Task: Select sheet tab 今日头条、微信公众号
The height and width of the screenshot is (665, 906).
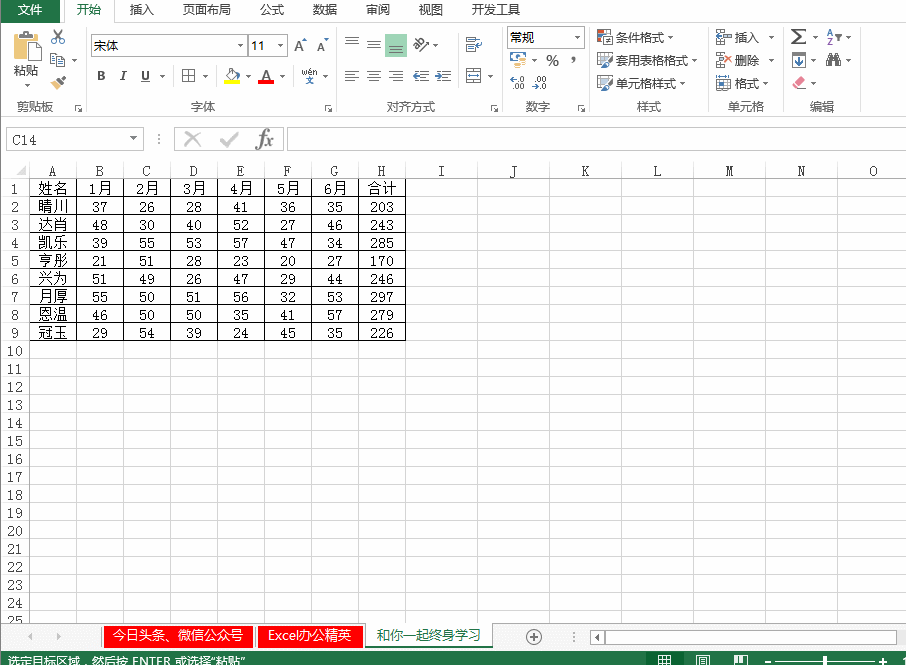Action: [x=178, y=636]
